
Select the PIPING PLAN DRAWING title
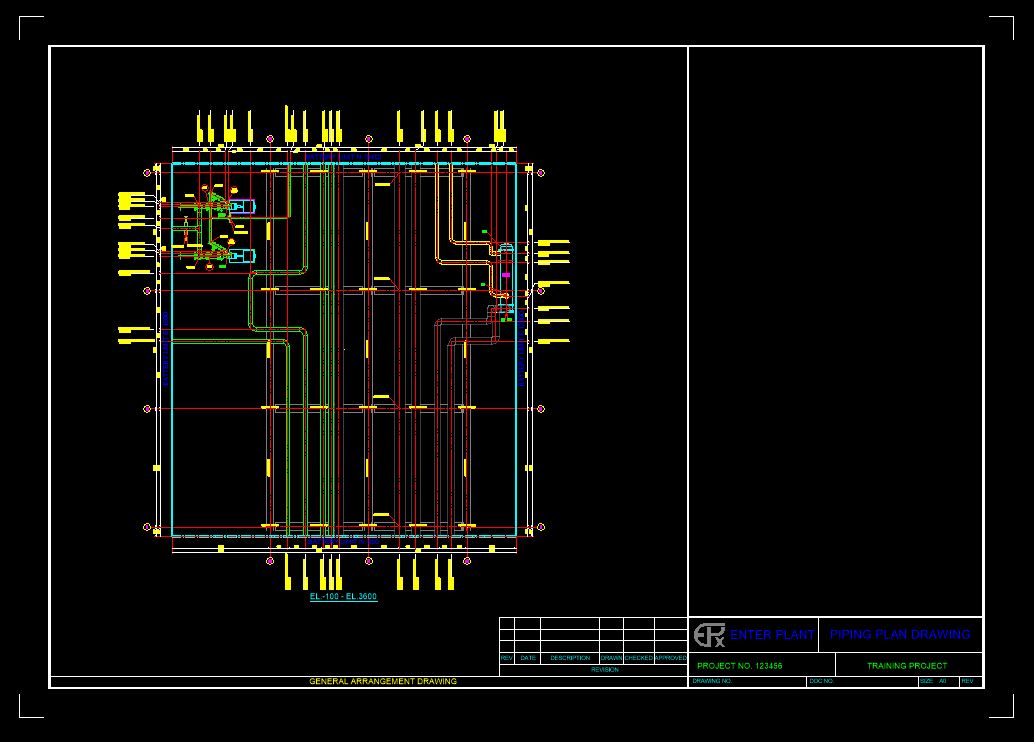[900, 635]
